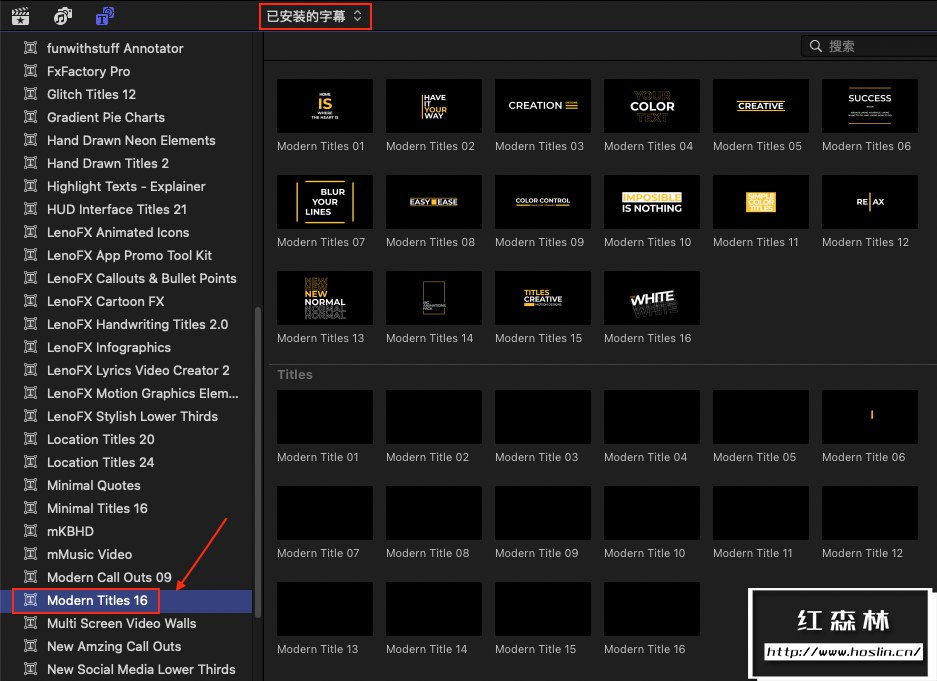
Task: Click the icon beside LenoFX Cartoon FX
Action: [30, 301]
